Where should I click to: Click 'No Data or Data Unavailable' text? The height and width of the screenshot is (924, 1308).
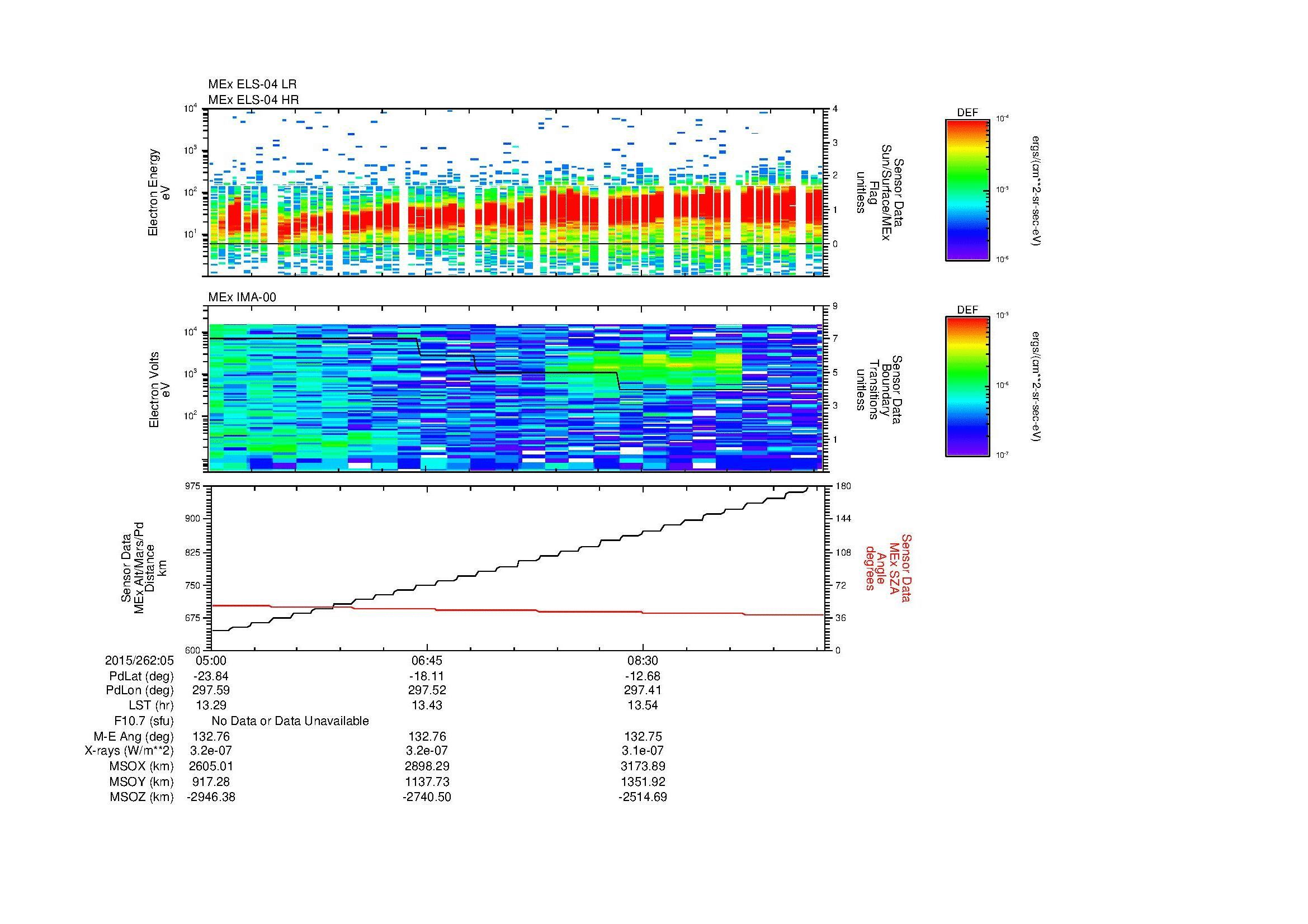point(290,721)
